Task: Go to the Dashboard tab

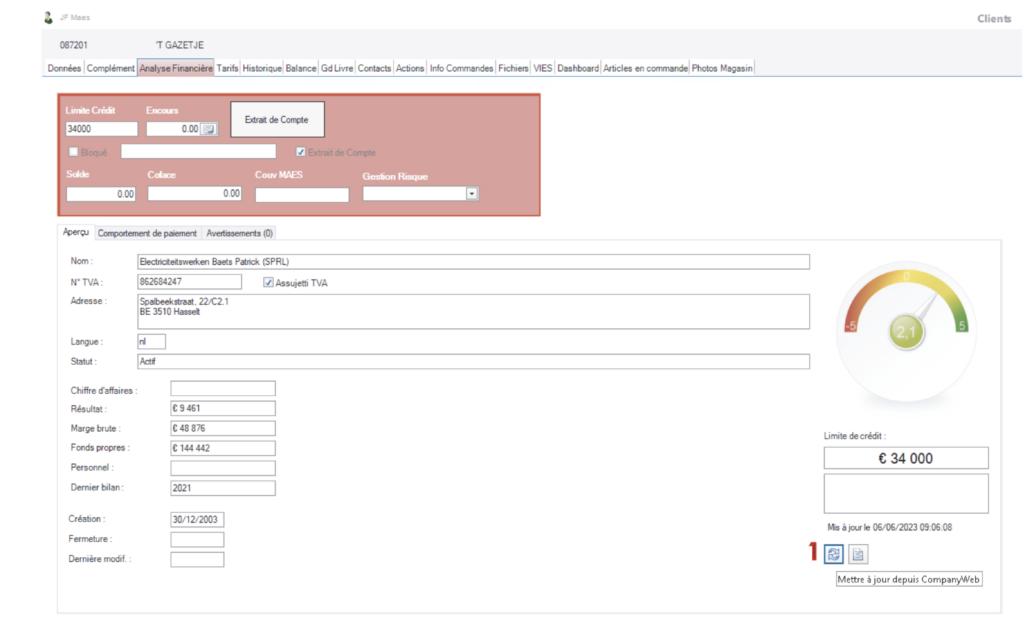Action: [577, 68]
